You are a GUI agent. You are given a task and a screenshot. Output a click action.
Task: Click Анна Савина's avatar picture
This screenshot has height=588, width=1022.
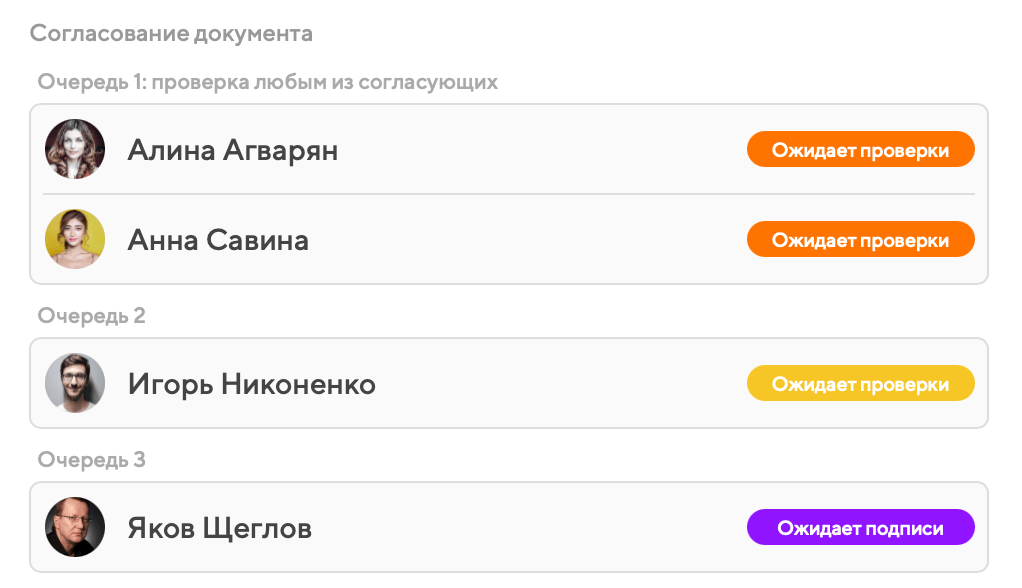click(x=75, y=240)
